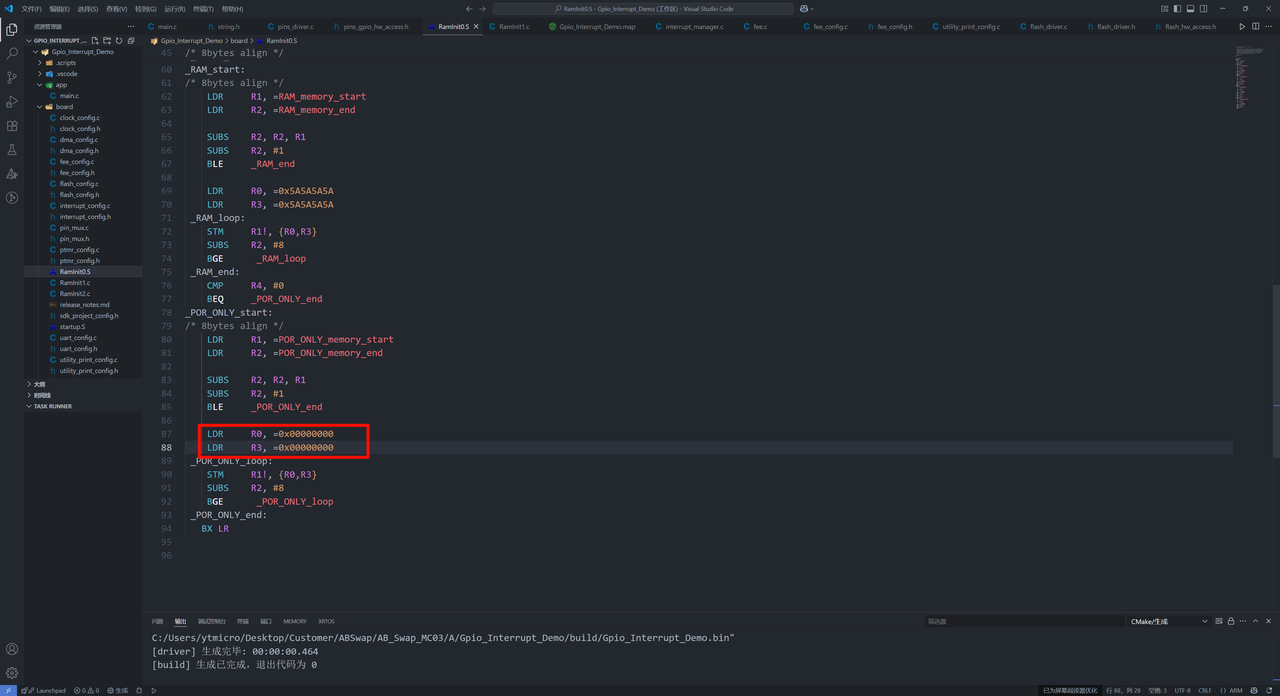The image size is (1280, 696).
Task: Collapse all folders in explorer
Action: tap(131, 40)
